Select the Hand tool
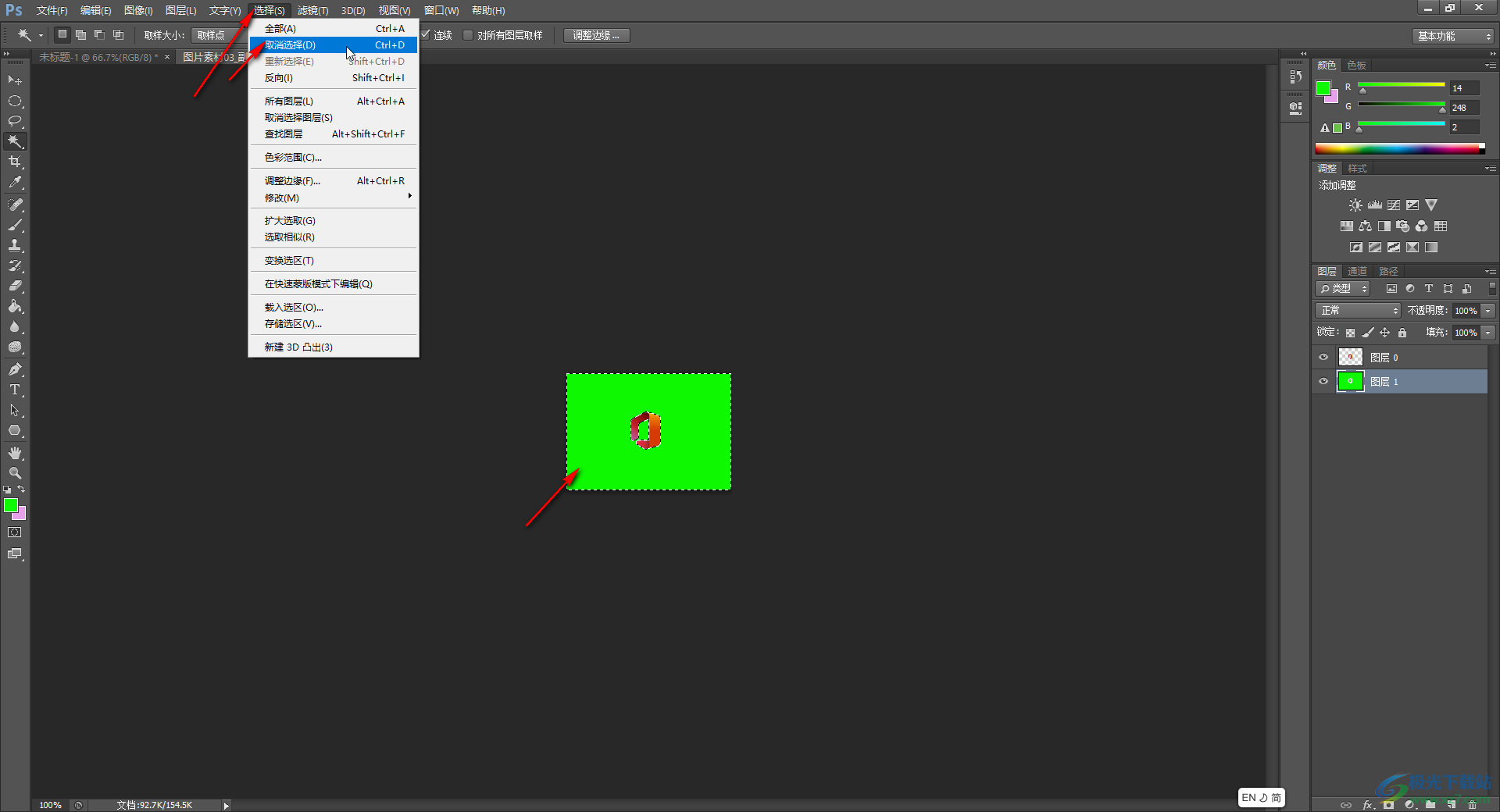Viewport: 1500px width, 812px height. (15, 453)
